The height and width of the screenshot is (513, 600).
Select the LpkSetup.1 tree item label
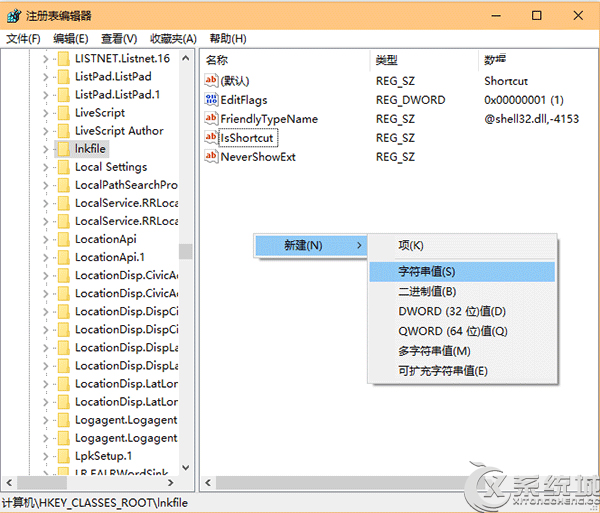coord(103,456)
